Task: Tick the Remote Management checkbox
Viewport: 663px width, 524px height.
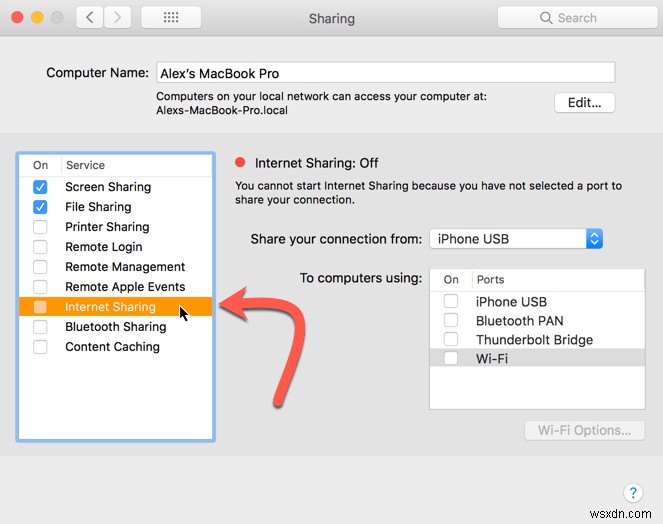Action: pos(40,267)
